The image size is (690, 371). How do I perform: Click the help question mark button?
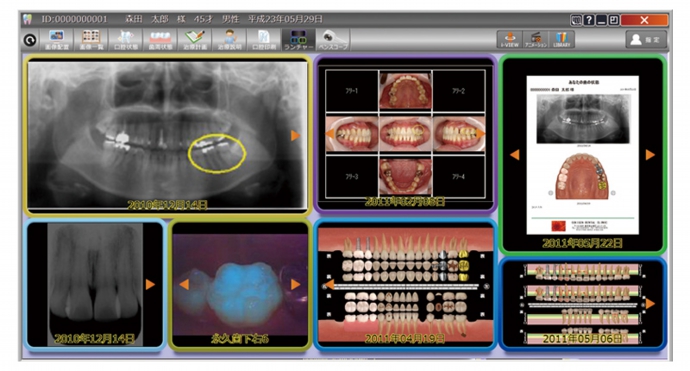pyautogui.click(x=589, y=20)
